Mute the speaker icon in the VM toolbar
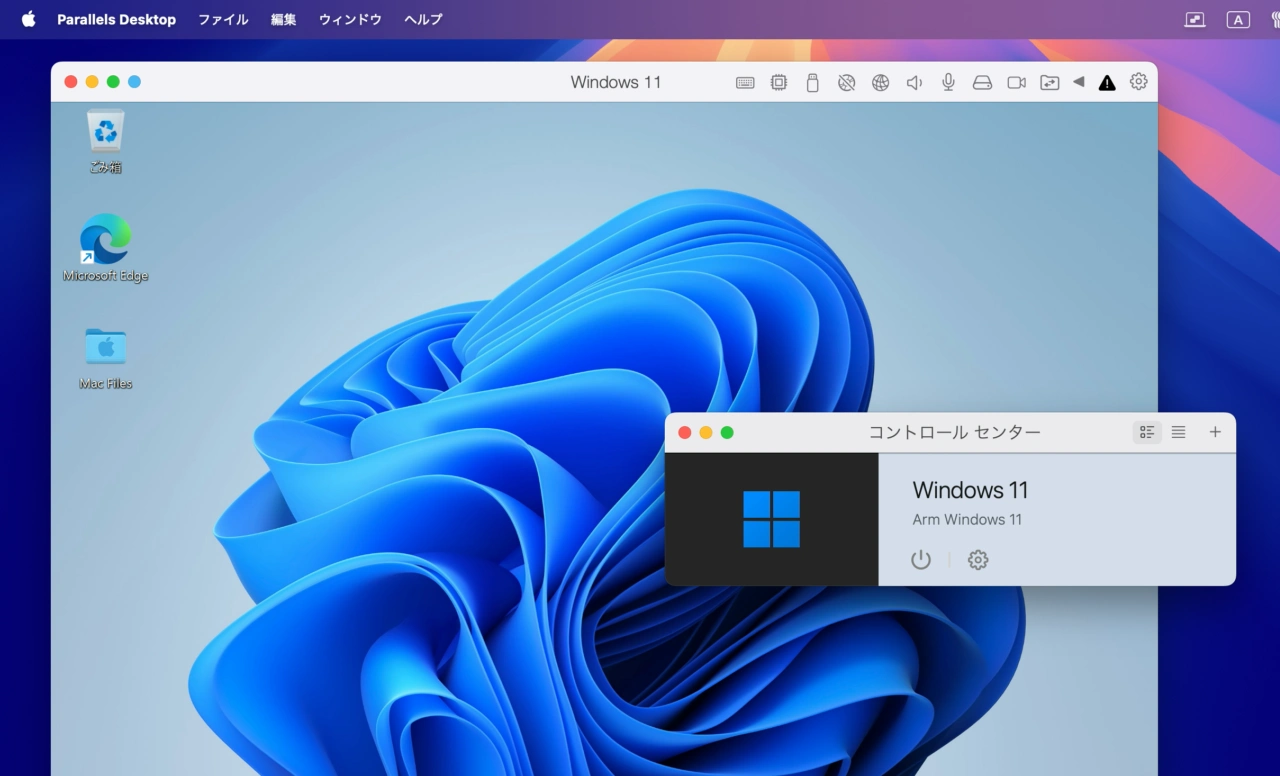The width and height of the screenshot is (1280, 776). pyautogui.click(x=913, y=82)
